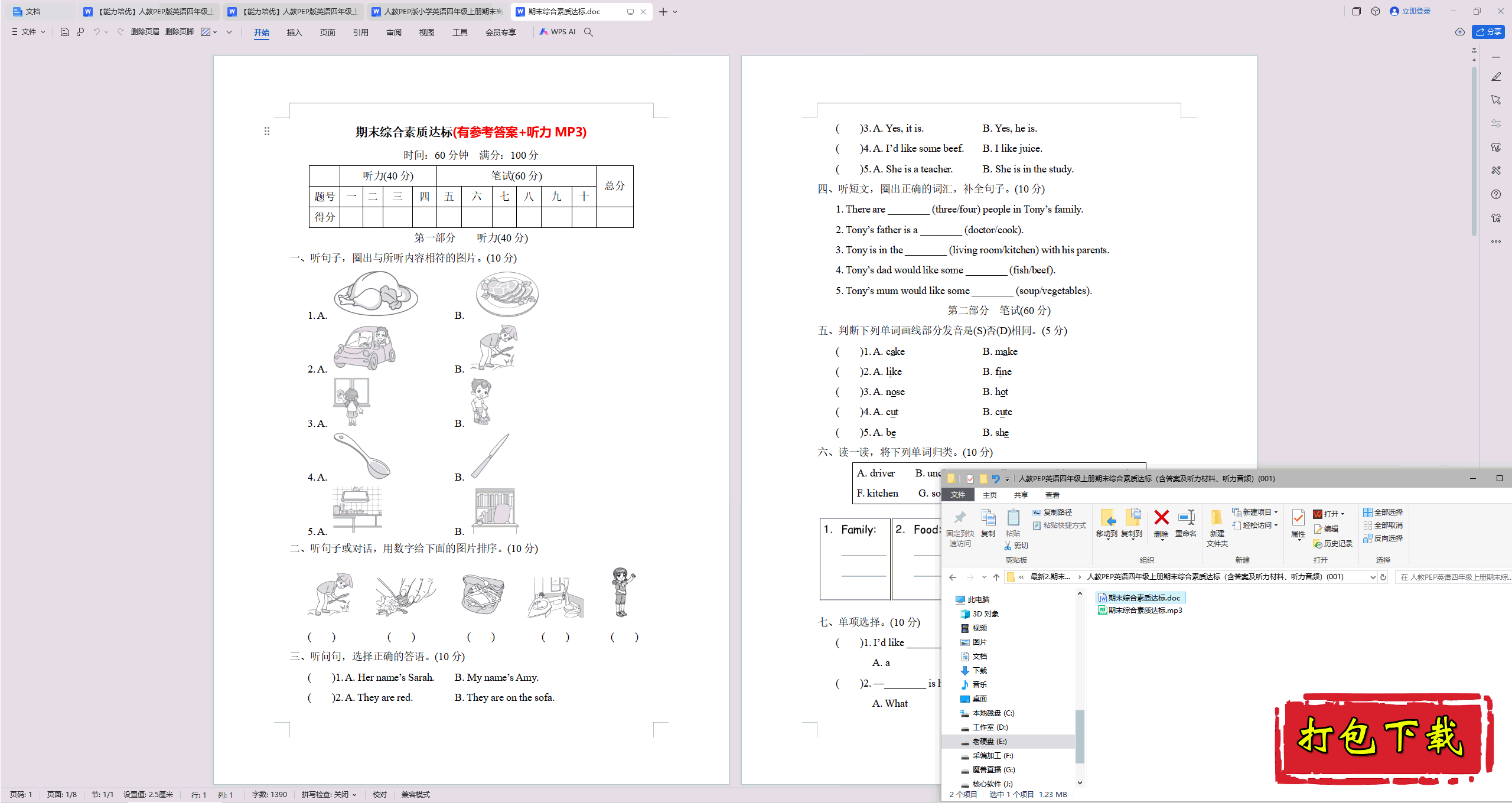
Task: Click the New Folder icon in Explorer
Action: (x=1217, y=518)
